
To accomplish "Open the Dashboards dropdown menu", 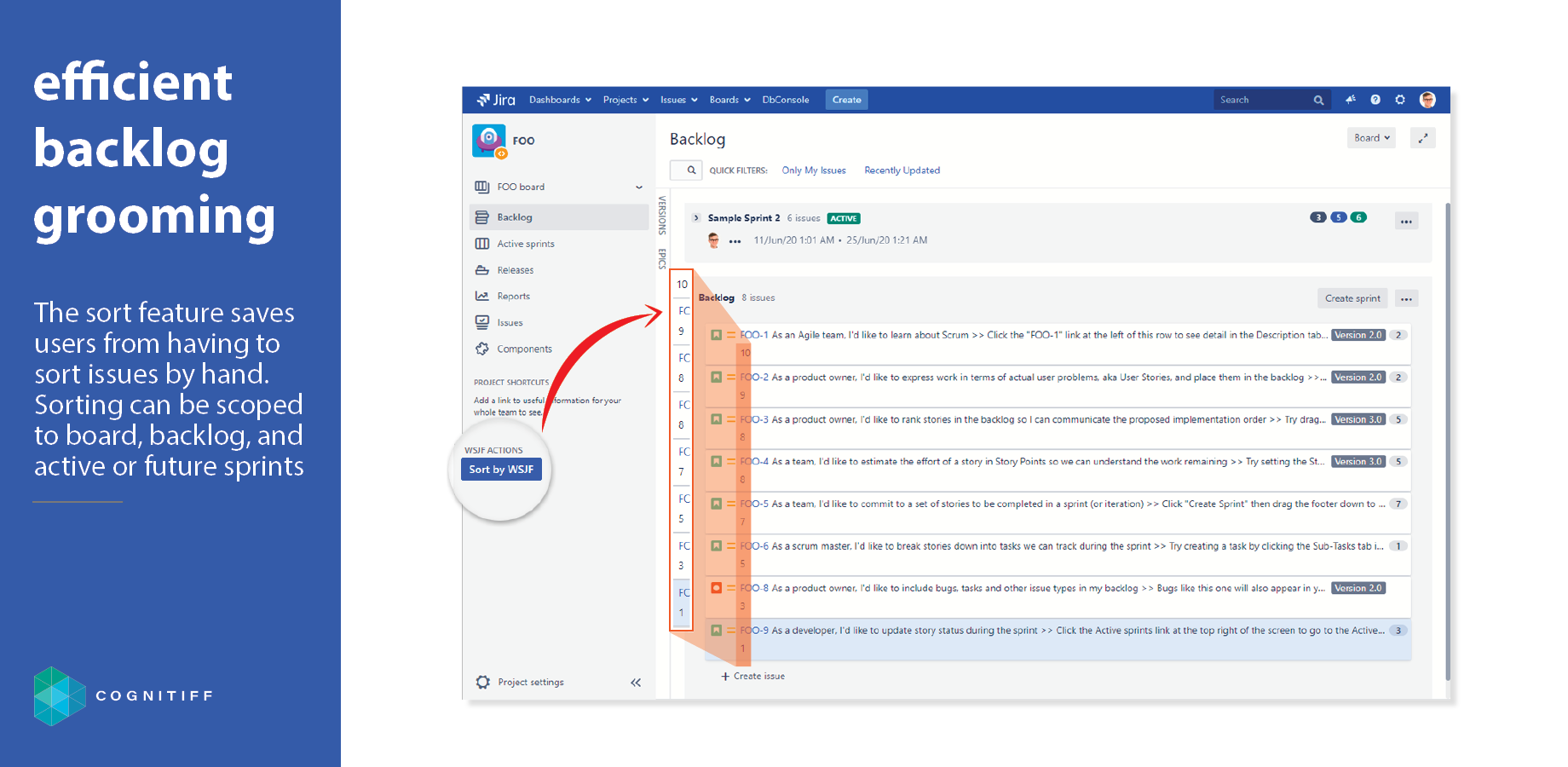I will pos(560,100).
